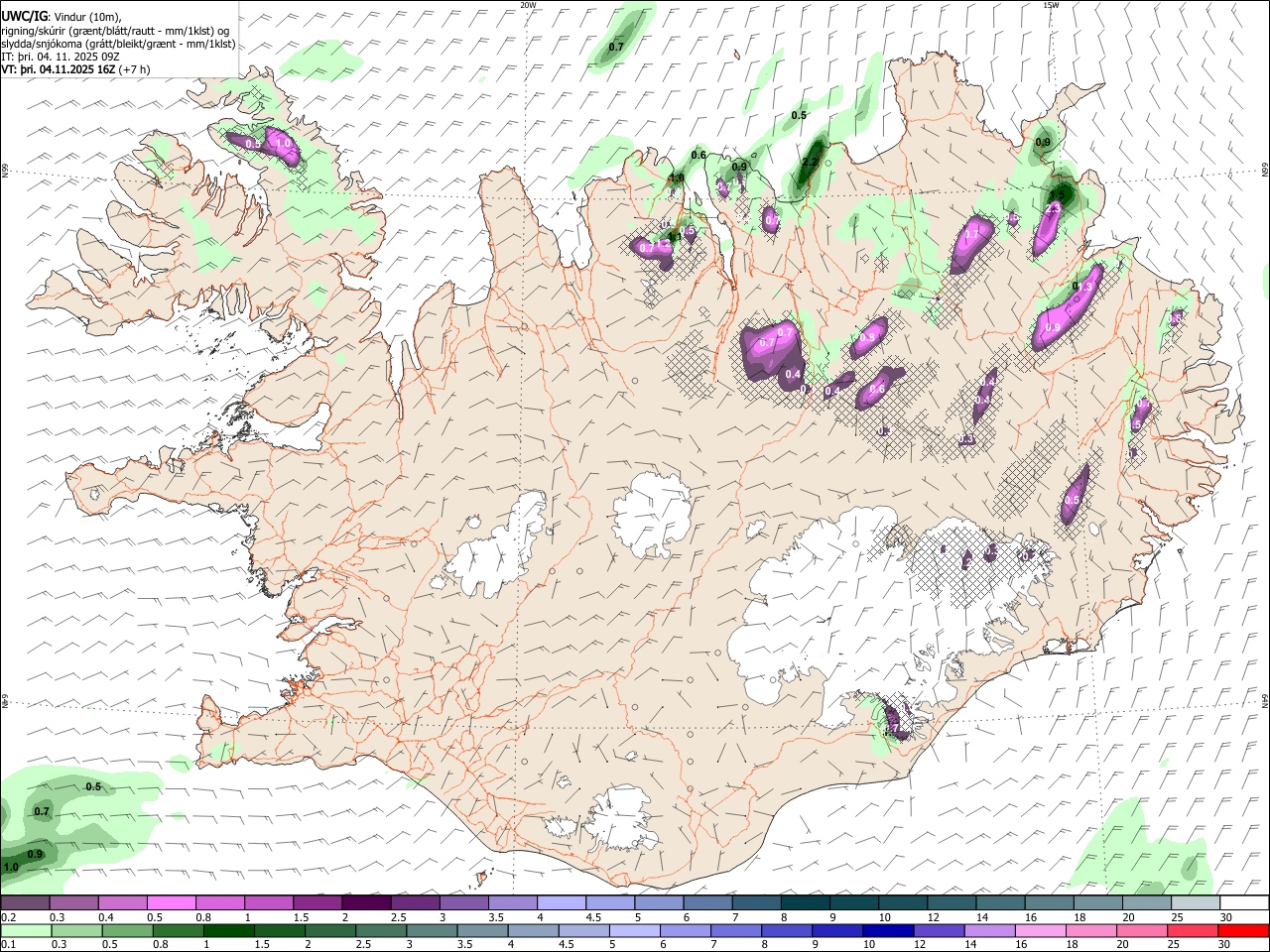Pick lower legend swatch above 0.1
Screen dimensions: 1270x952
(x=25, y=930)
